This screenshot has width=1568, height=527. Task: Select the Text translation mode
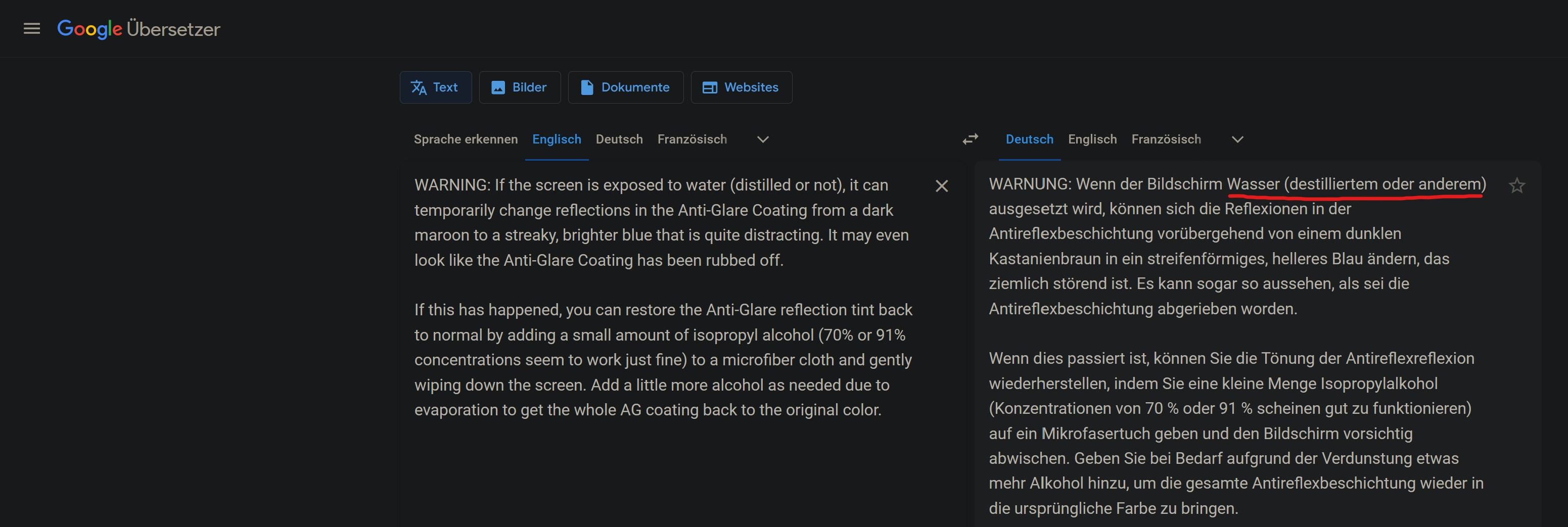(435, 87)
